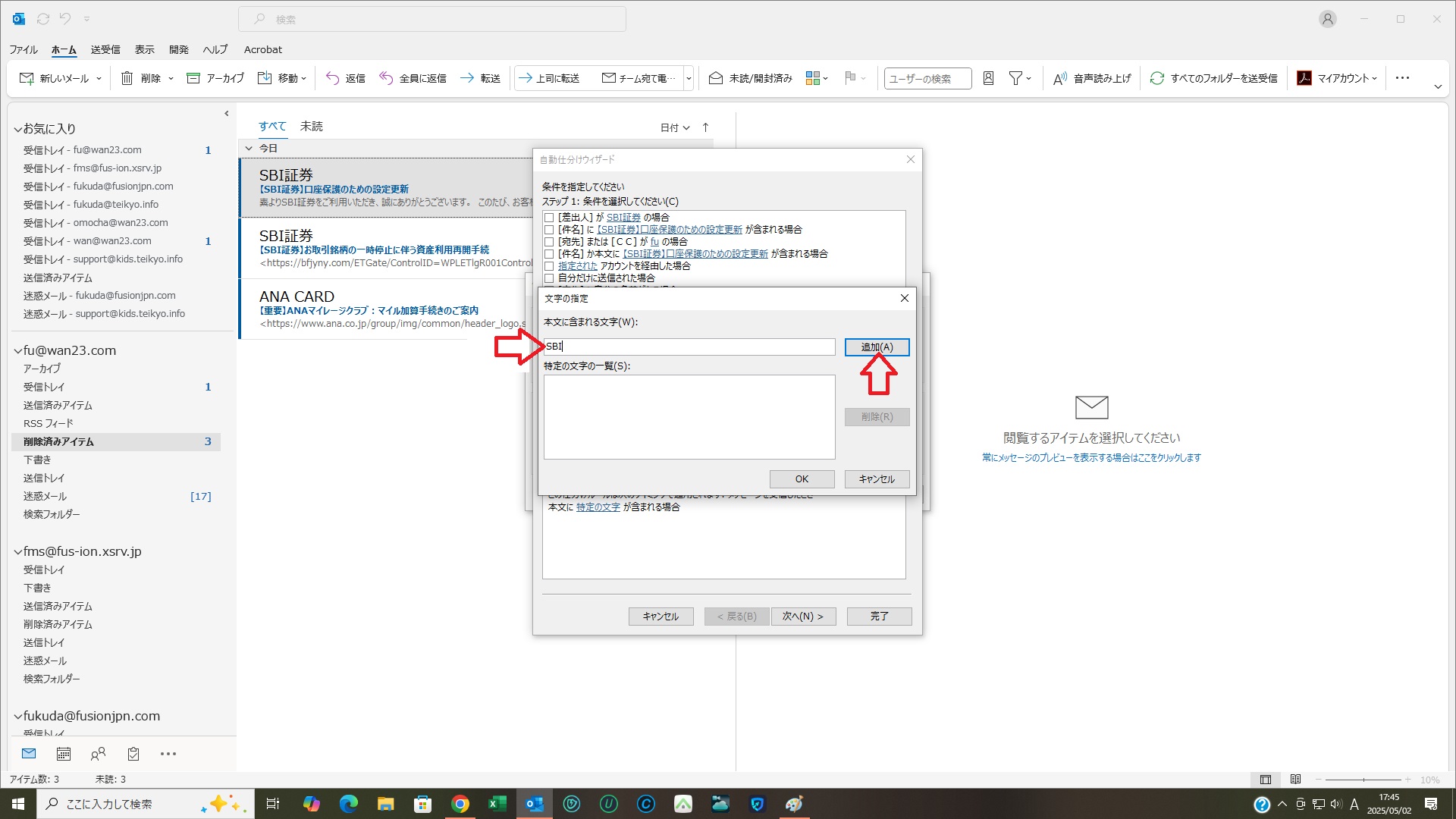This screenshot has height=819, width=1456.
Task: Open Chrome from the taskbar
Action: coord(460,804)
